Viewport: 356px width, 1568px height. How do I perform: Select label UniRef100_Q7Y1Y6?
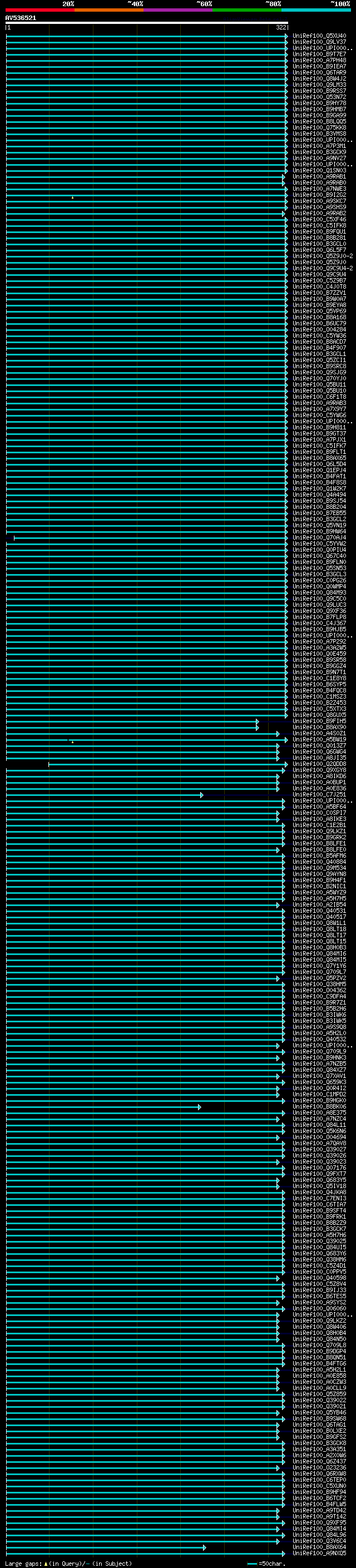319,966
